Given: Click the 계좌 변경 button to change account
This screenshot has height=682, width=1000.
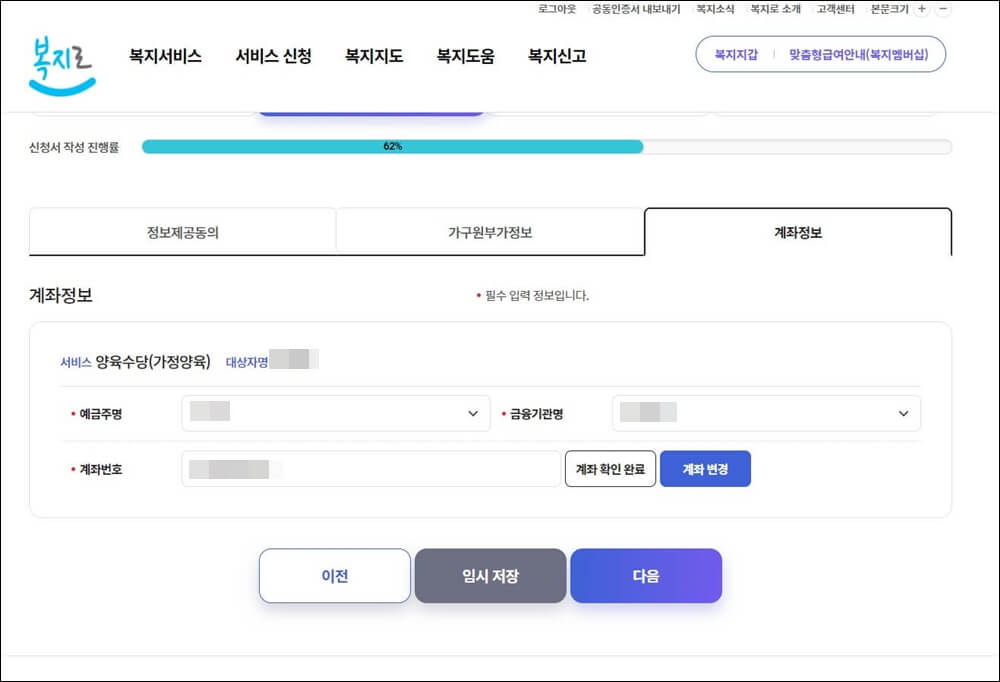Looking at the screenshot, I should [x=705, y=469].
